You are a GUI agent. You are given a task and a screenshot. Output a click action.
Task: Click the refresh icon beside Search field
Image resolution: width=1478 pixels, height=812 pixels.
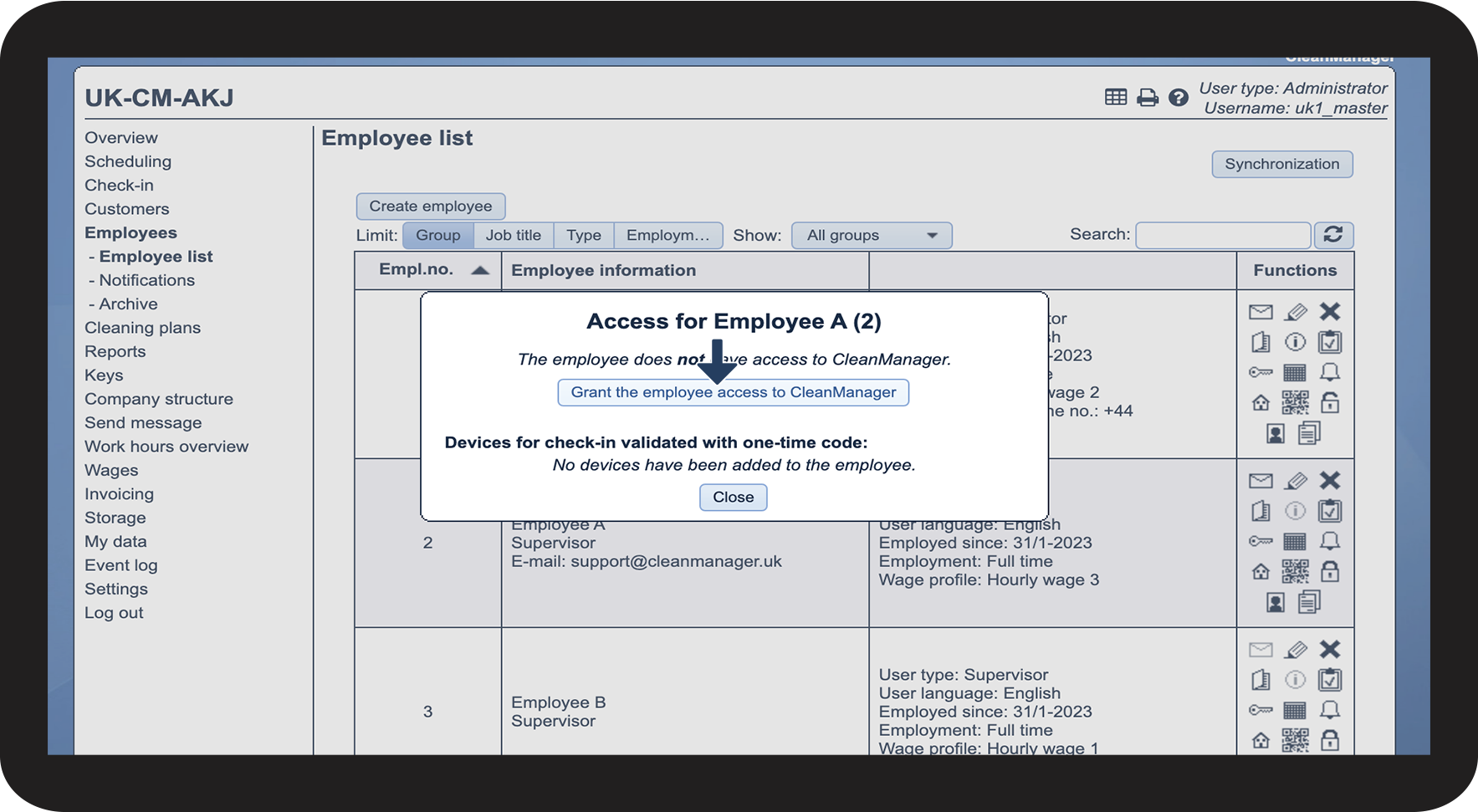pyautogui.click(x=1333, y=235)
